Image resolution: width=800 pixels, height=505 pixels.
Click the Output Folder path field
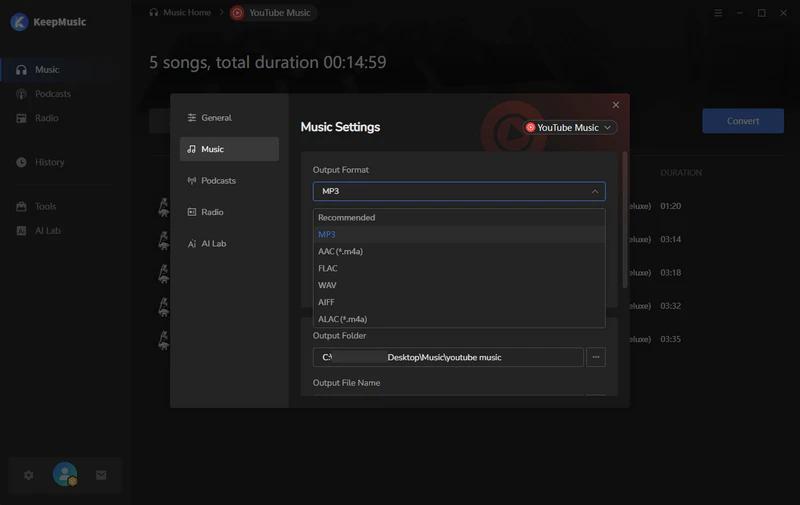[x=447, y=357]
